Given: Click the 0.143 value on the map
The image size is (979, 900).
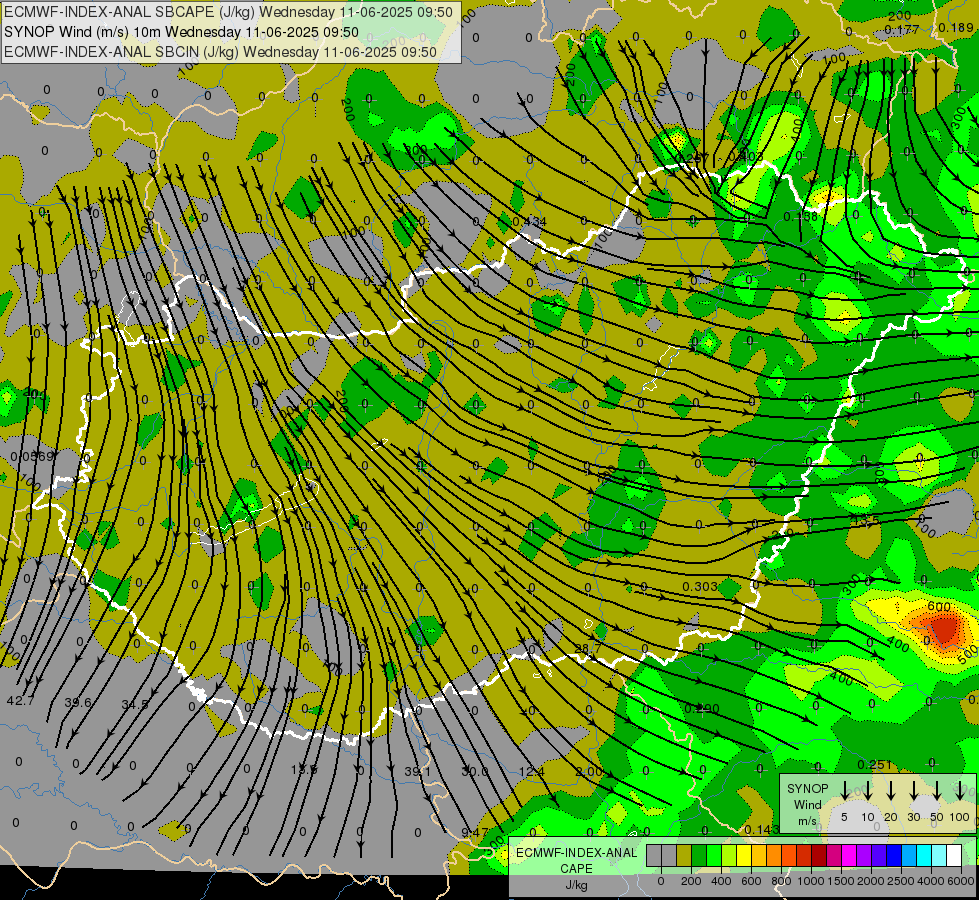Looking at the screenshot, I should pos(762,829).
